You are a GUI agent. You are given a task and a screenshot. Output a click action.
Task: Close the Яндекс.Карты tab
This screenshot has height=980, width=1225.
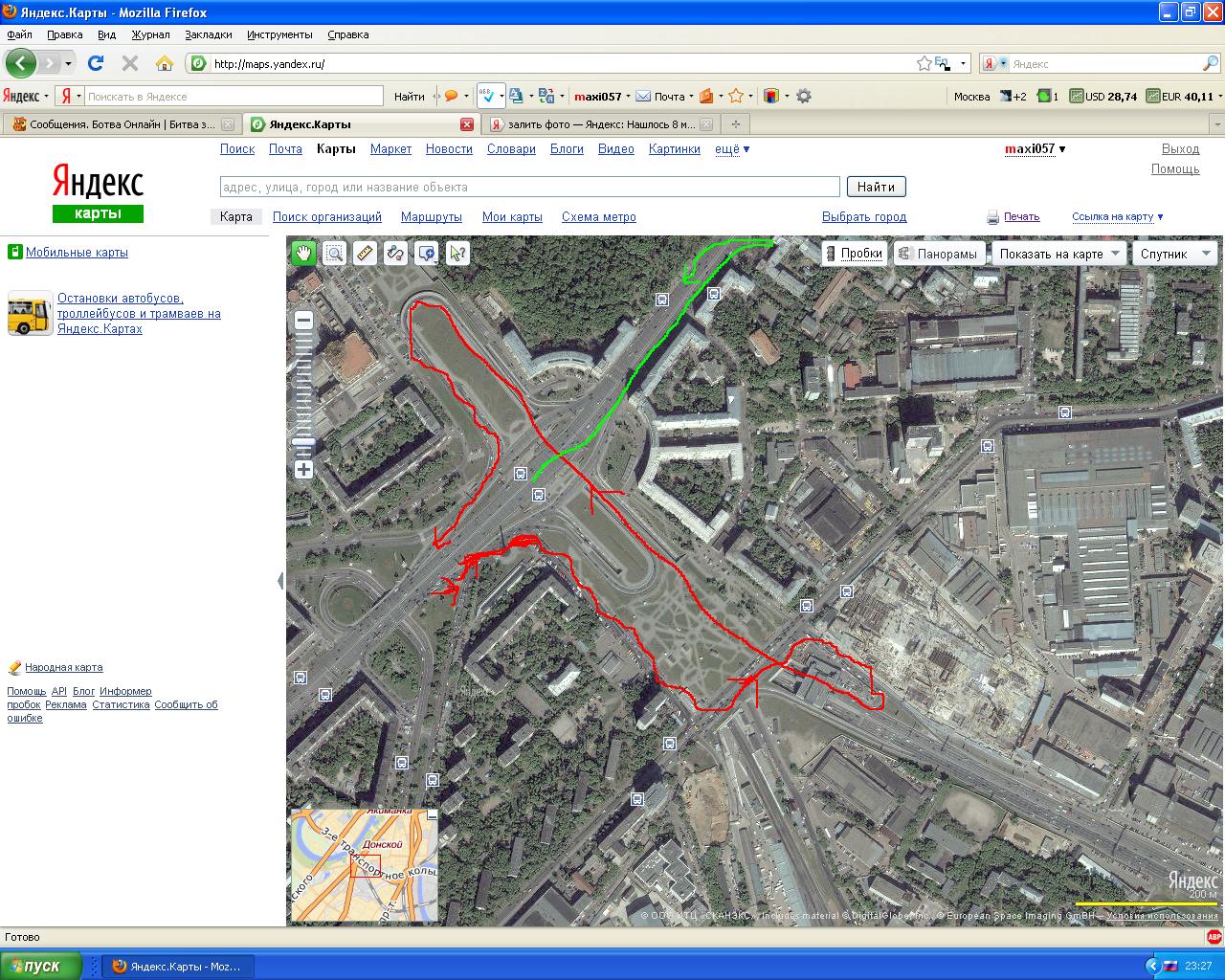click(467, 124)
